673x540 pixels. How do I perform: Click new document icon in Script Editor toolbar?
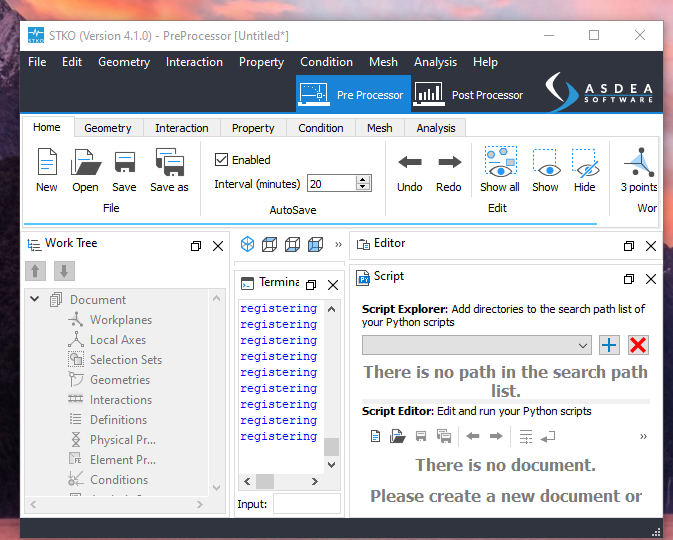[x=376, y=437]
